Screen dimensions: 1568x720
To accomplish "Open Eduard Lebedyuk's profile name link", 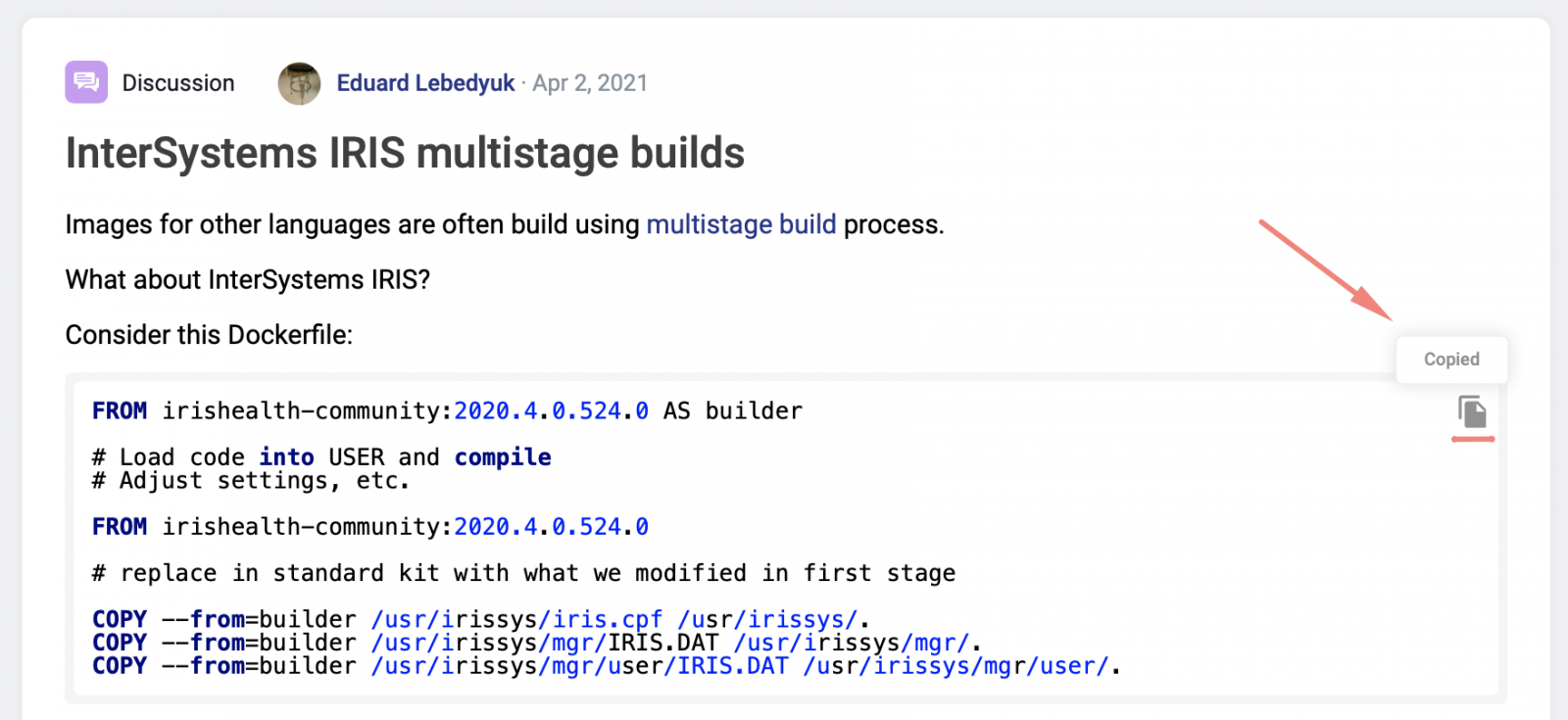I will tap(425, 83).
